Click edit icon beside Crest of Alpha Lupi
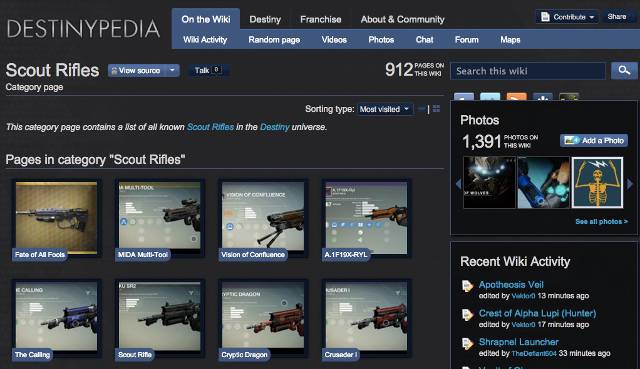The height and width of the screenshot is (369, 640). pos(467,315)
